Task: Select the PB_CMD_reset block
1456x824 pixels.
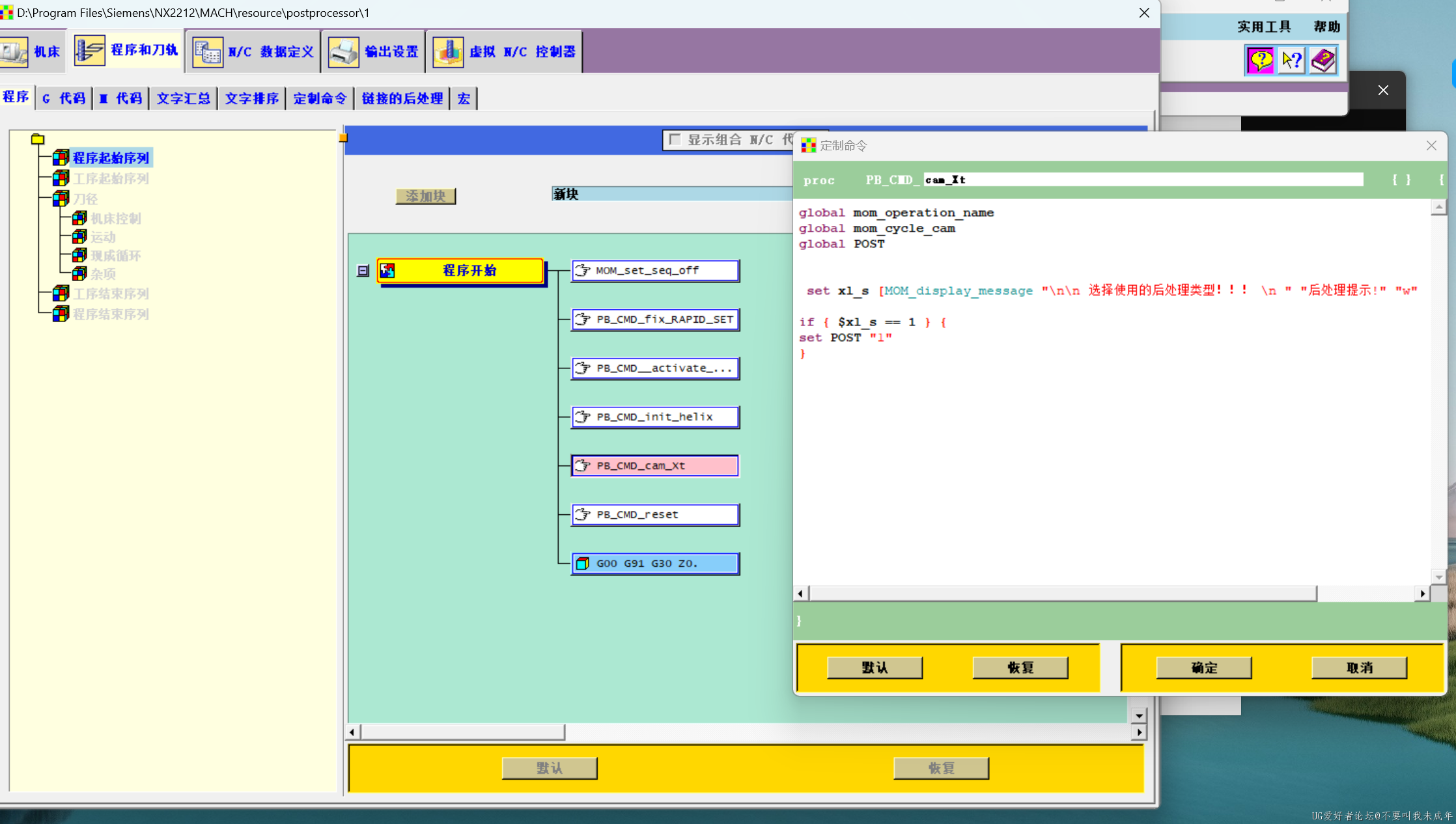Action: point(655,514)
